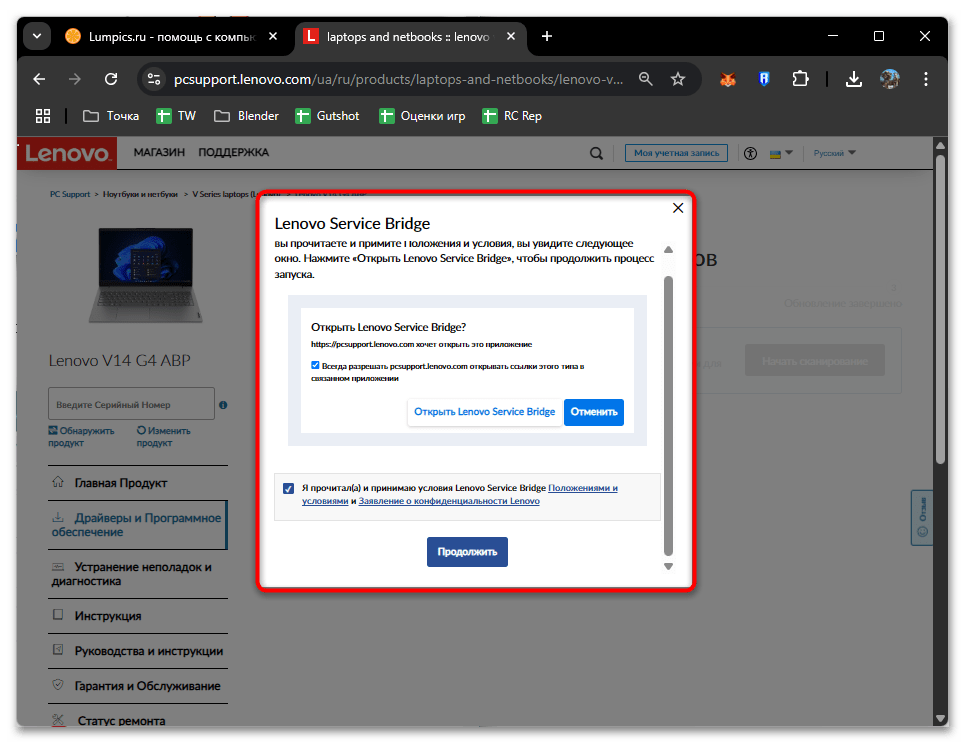The height and width of the screenshot is (743, 965).
Task: Click the serial number input field
Action: tap(131, 404)
